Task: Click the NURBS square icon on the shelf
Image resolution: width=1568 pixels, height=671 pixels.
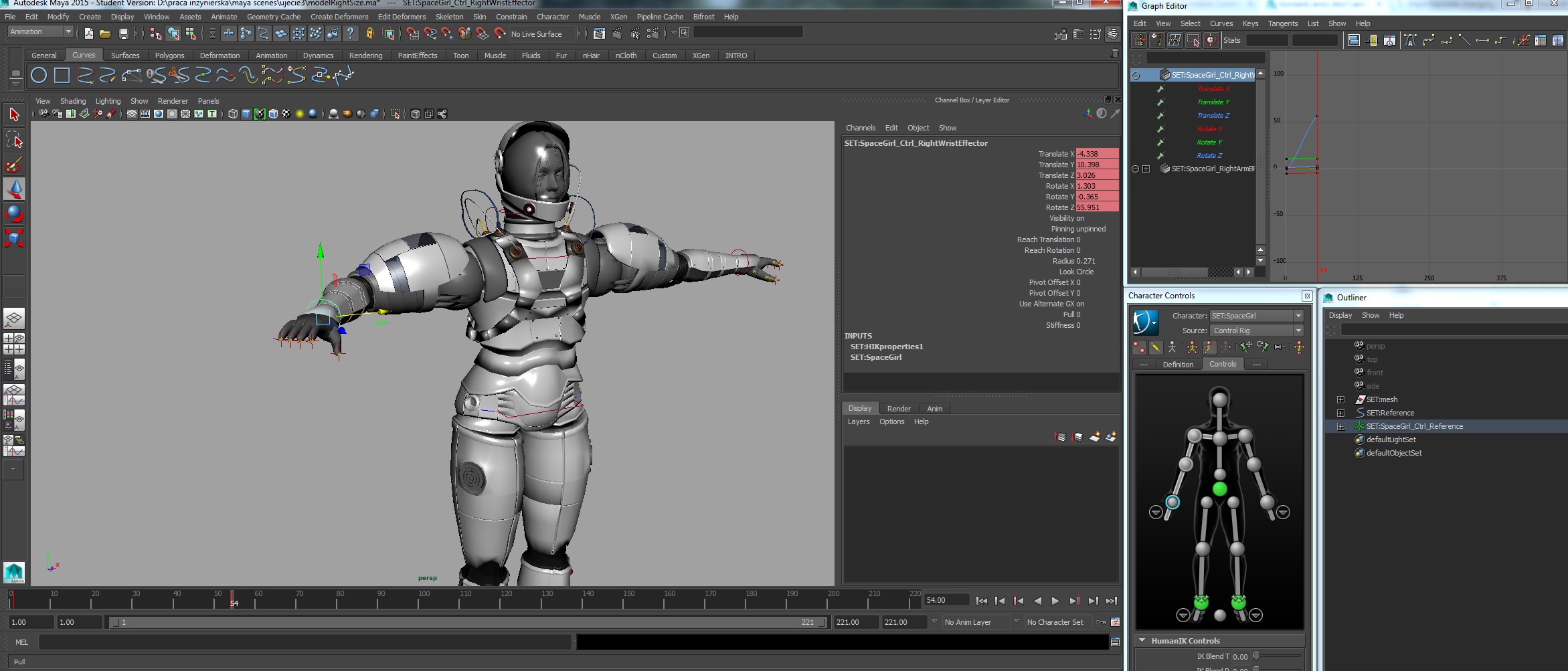Action: (62, 76)
